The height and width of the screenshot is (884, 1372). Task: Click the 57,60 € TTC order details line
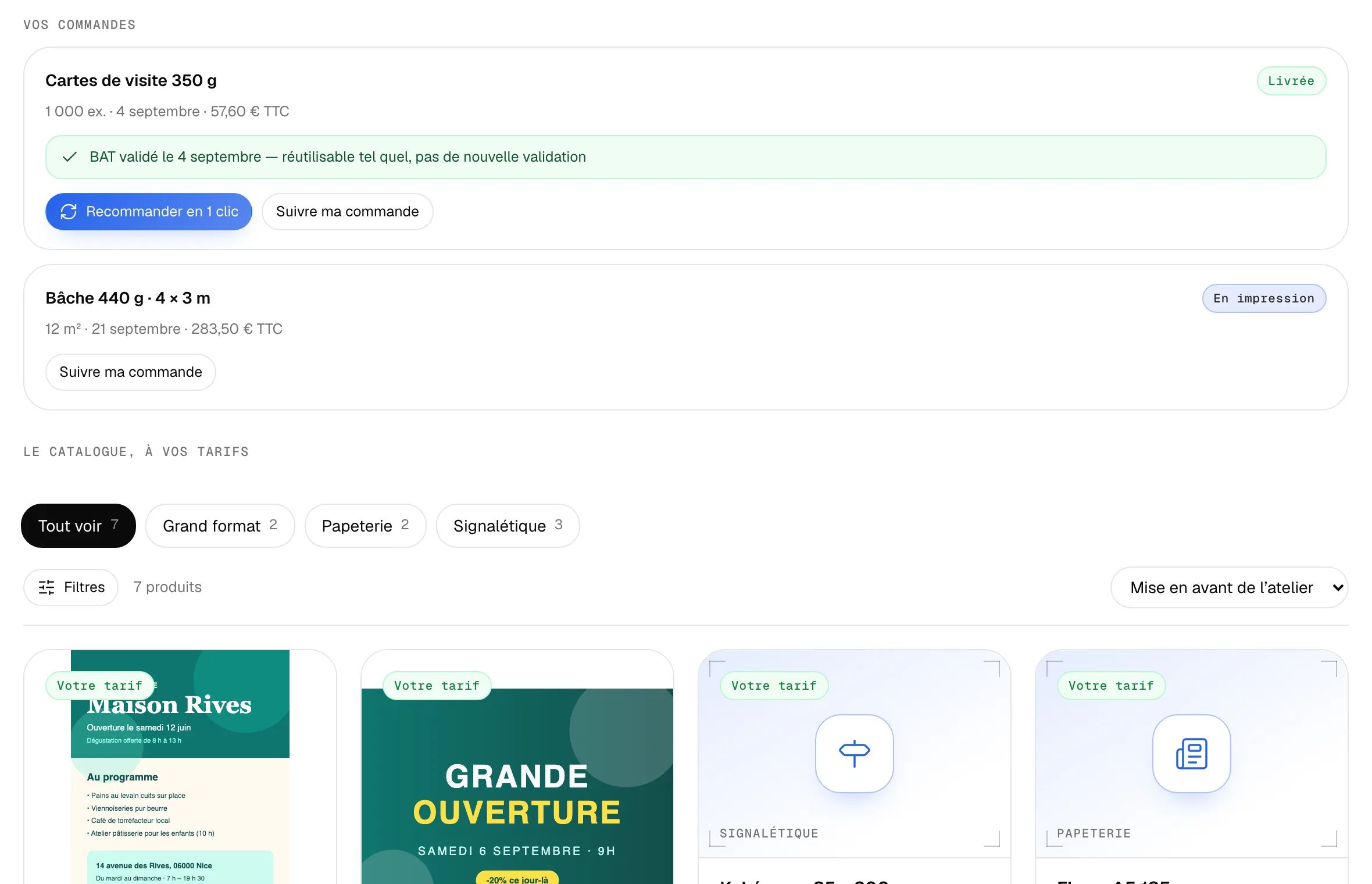[167, 111]
